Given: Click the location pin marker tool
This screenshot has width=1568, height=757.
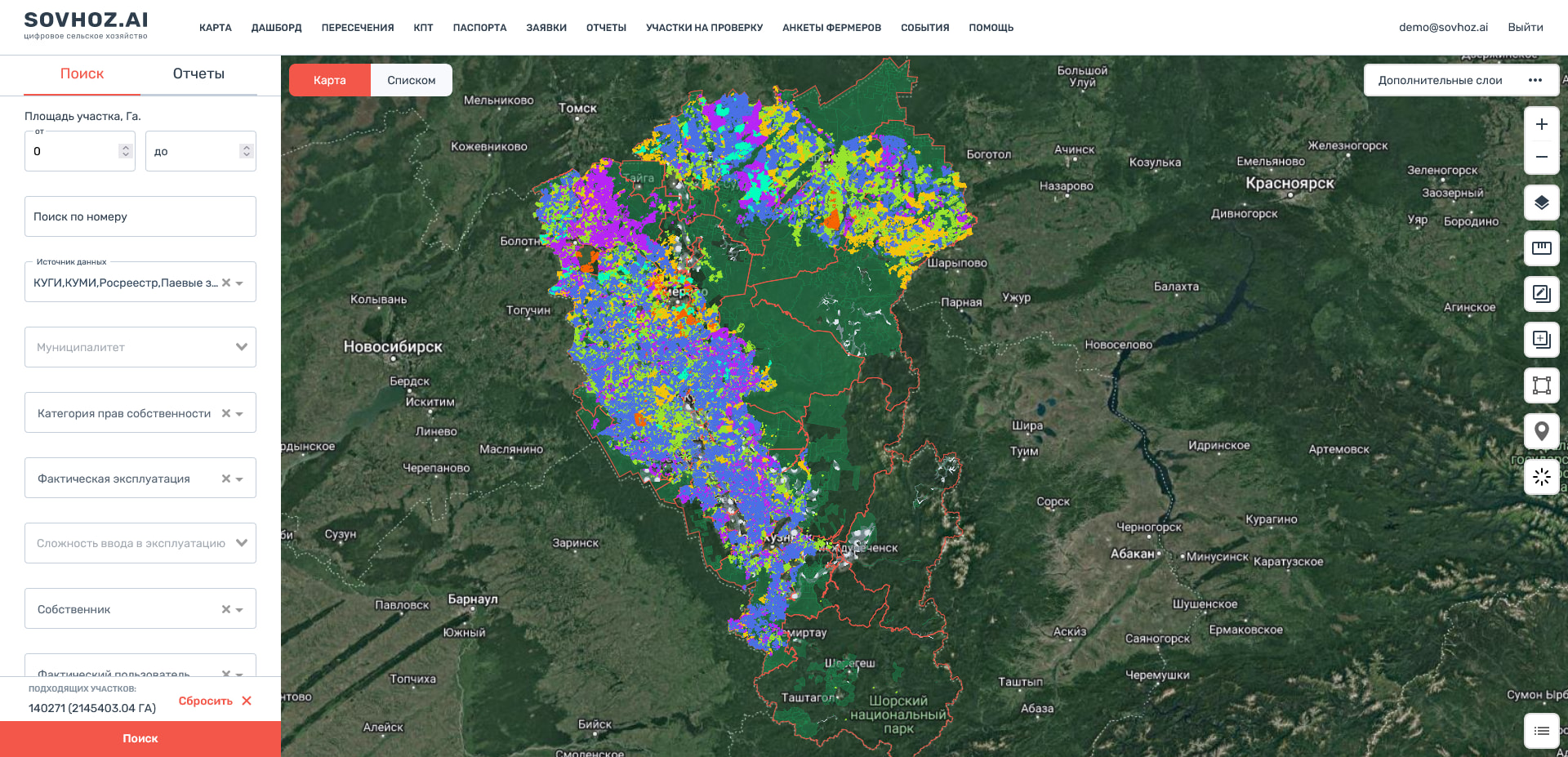Looking at the screenshot, I should click(1541, 431).
